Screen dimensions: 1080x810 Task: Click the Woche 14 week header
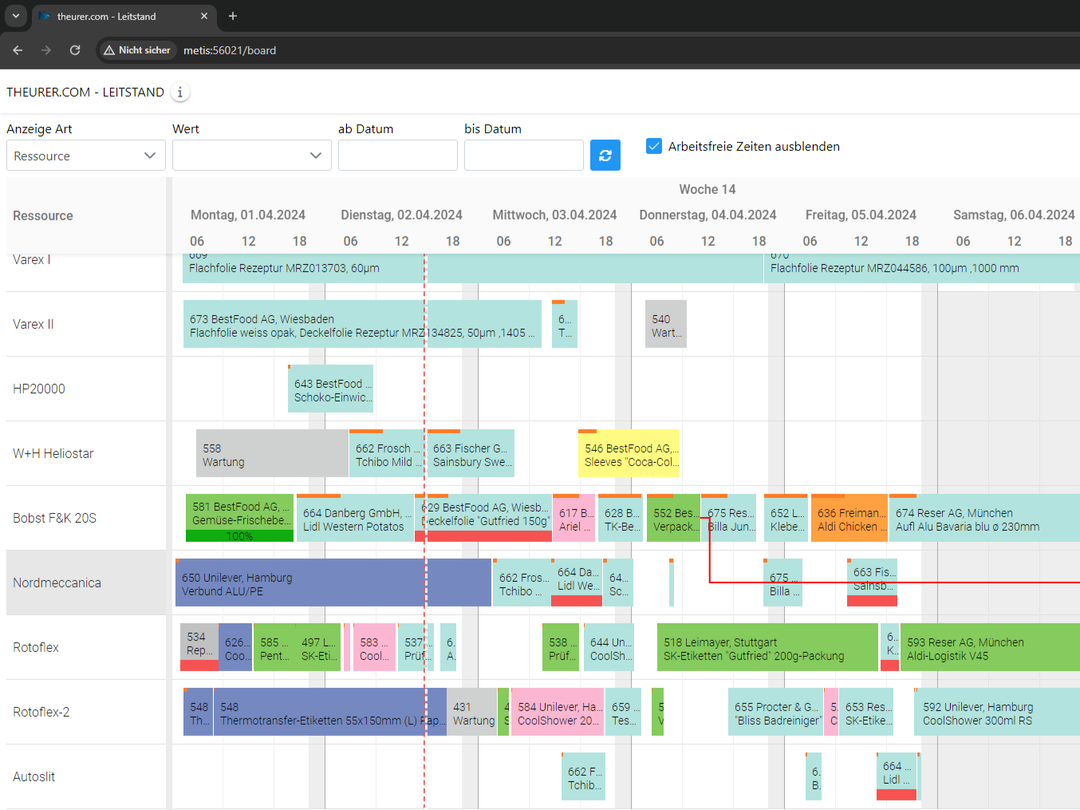pyautogui.click(x=707, y=189)
